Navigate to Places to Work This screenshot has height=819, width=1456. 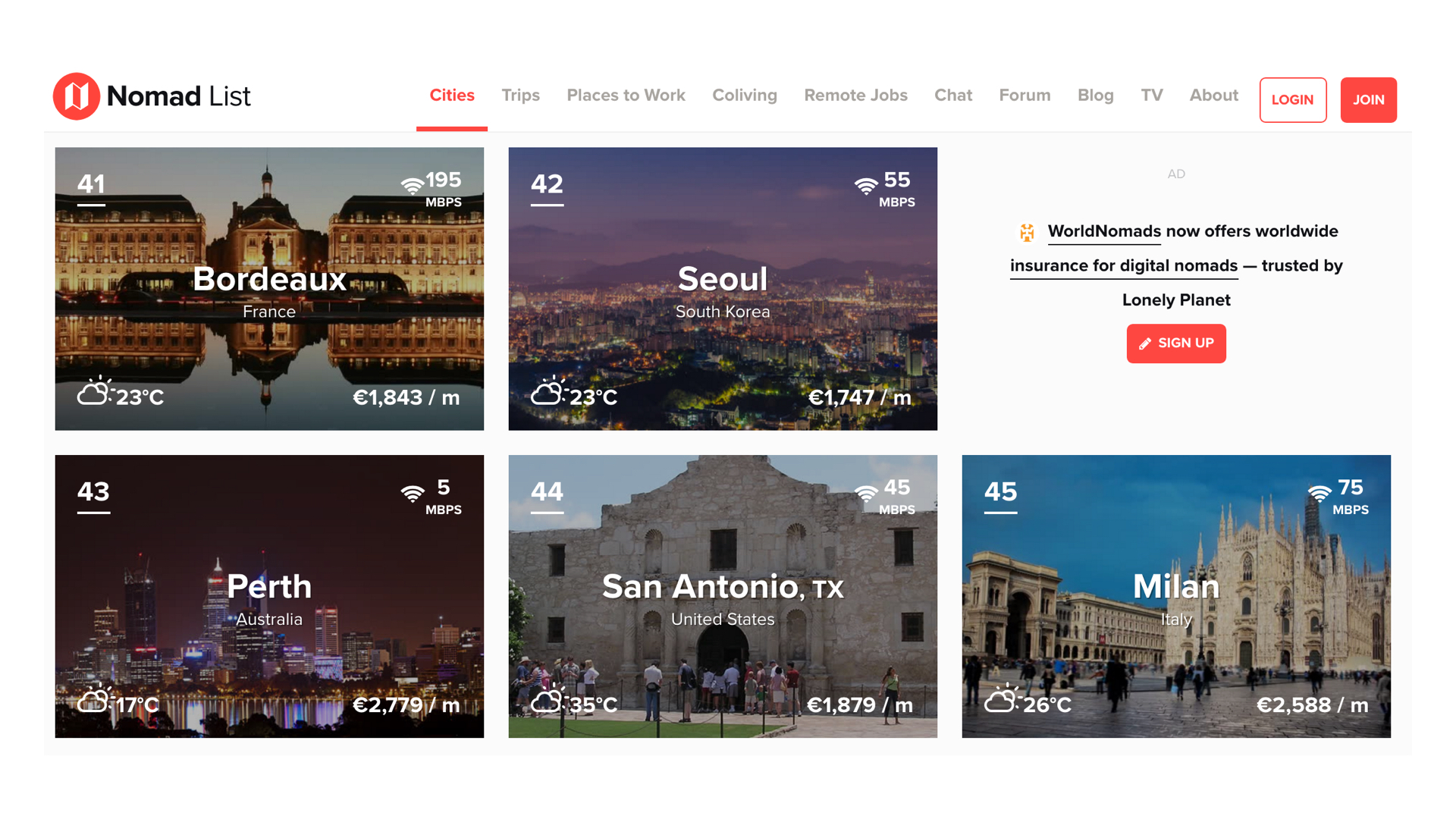click(626, 96)
